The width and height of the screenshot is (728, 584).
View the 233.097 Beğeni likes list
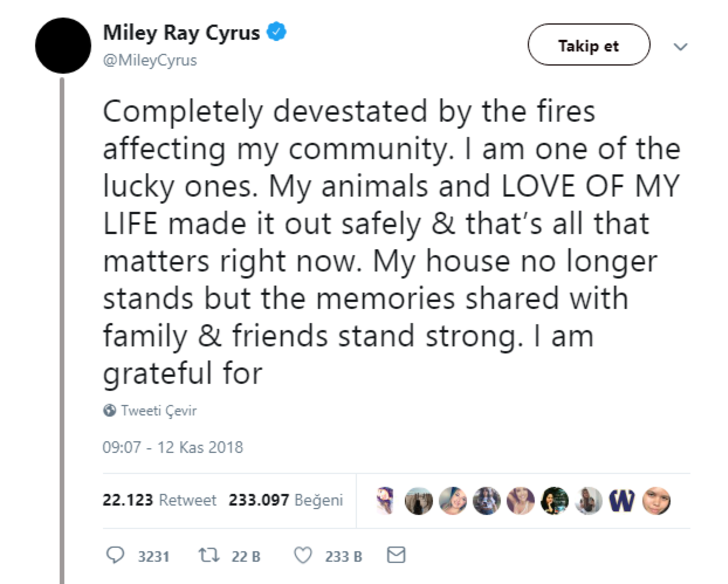click(x=286, y=500)
